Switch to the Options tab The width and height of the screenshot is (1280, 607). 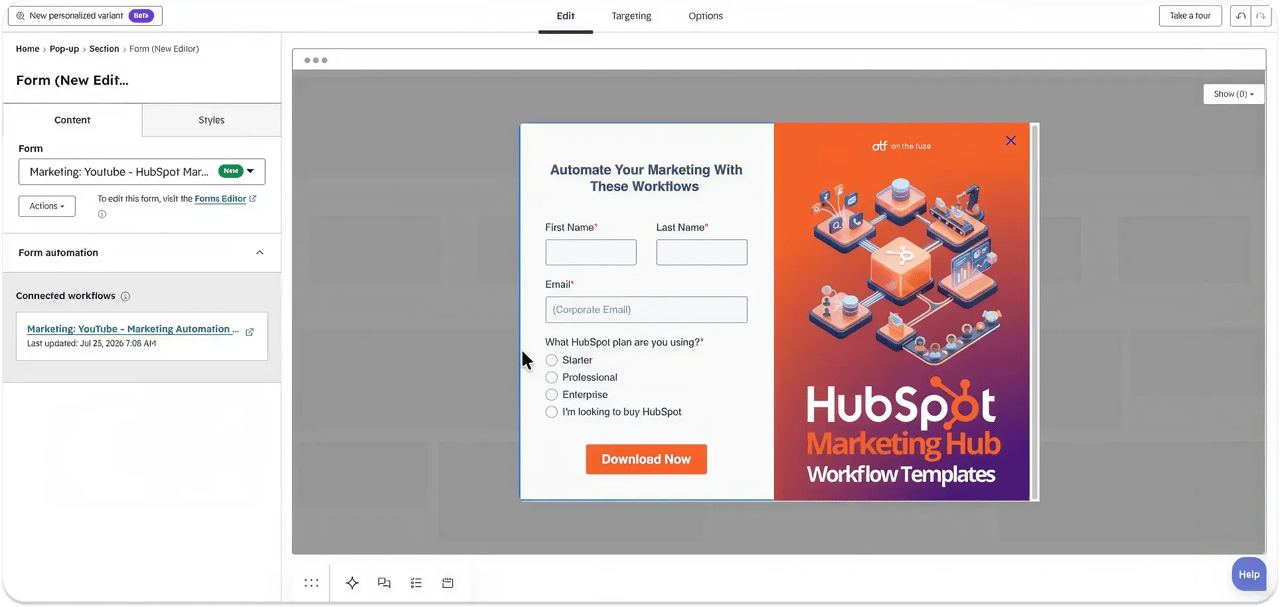706,16
